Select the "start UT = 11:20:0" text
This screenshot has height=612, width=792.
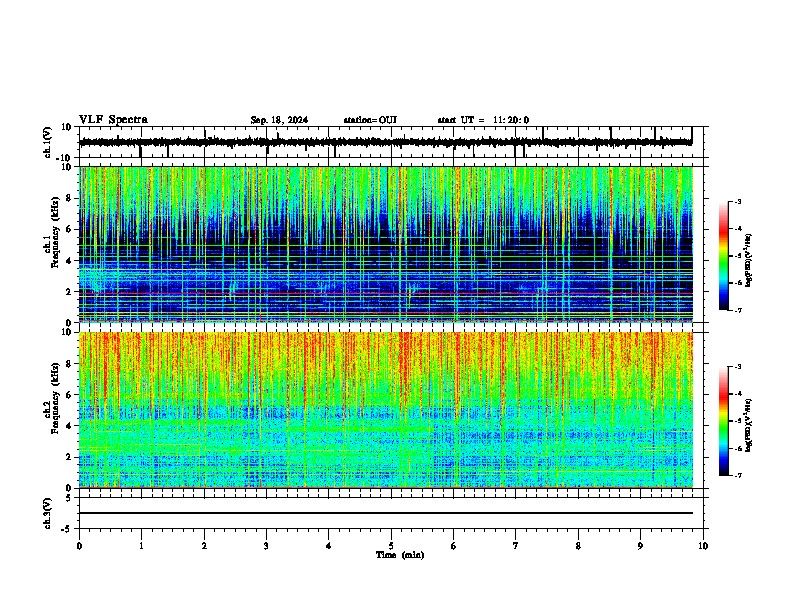click(483, 120)
